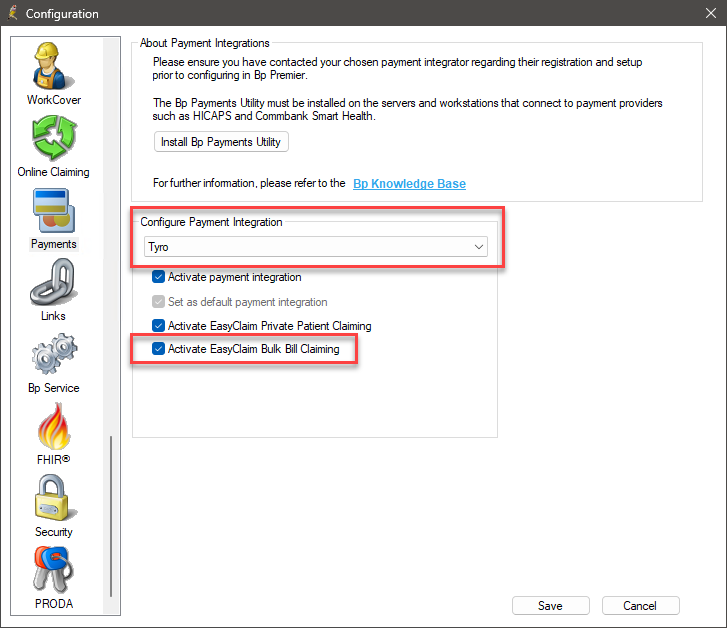Viewport: 727px width, 628px height.
Task: Select the PRODA keys icon
Action: tap(54, 570)
